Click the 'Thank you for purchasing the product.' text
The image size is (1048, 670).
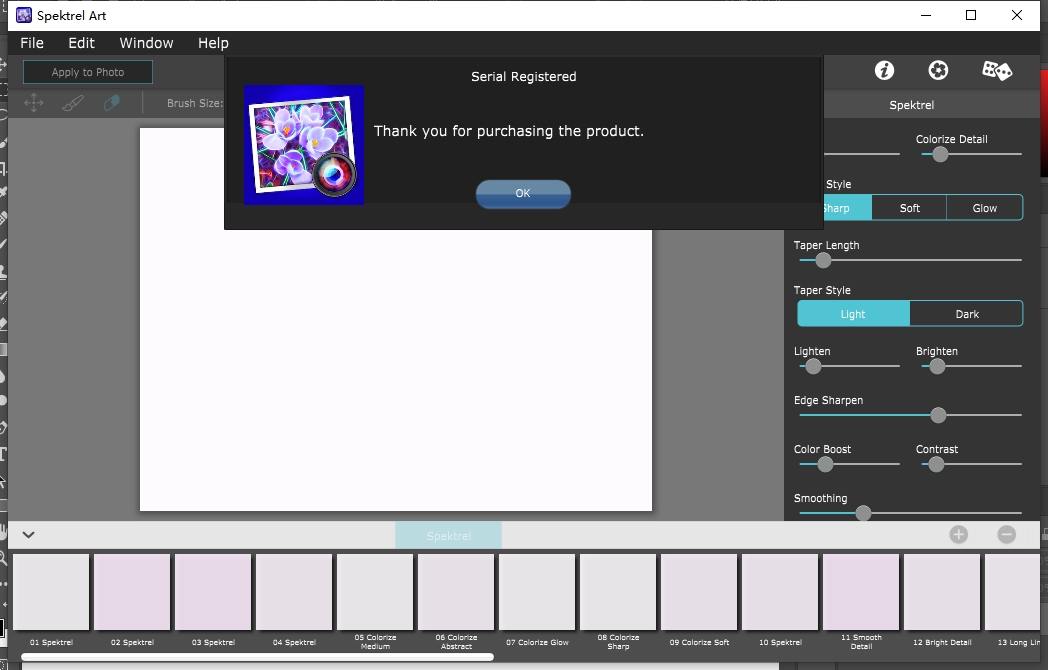click(x=509, y=131)
